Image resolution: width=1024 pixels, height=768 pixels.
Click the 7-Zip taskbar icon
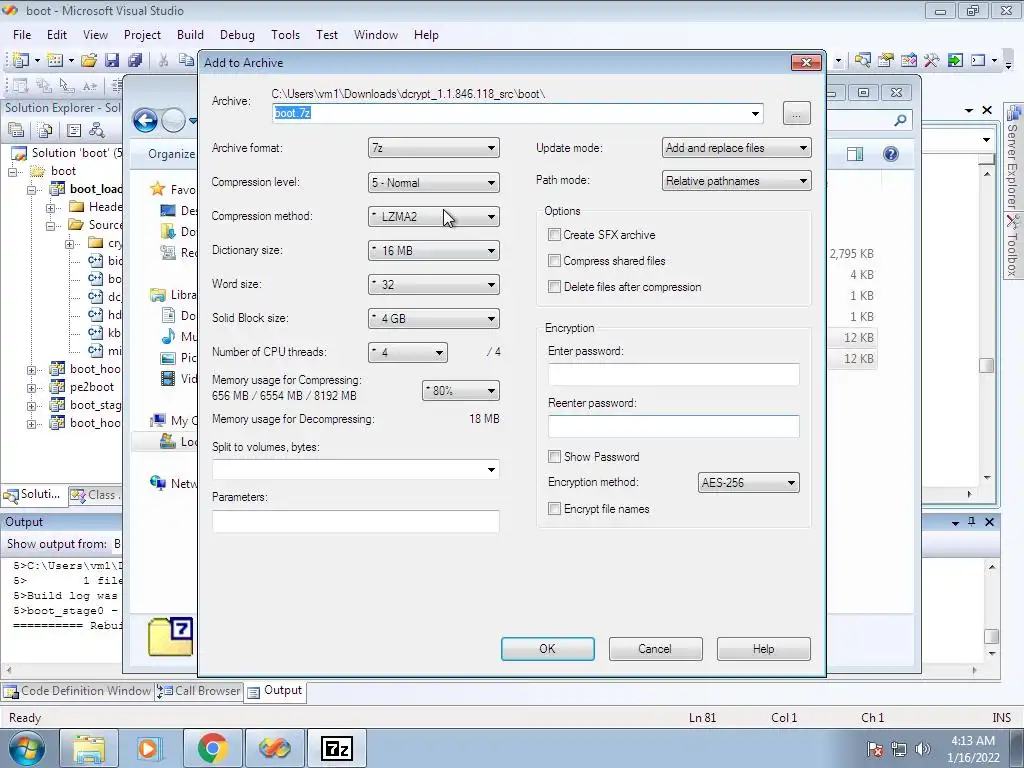337,748
